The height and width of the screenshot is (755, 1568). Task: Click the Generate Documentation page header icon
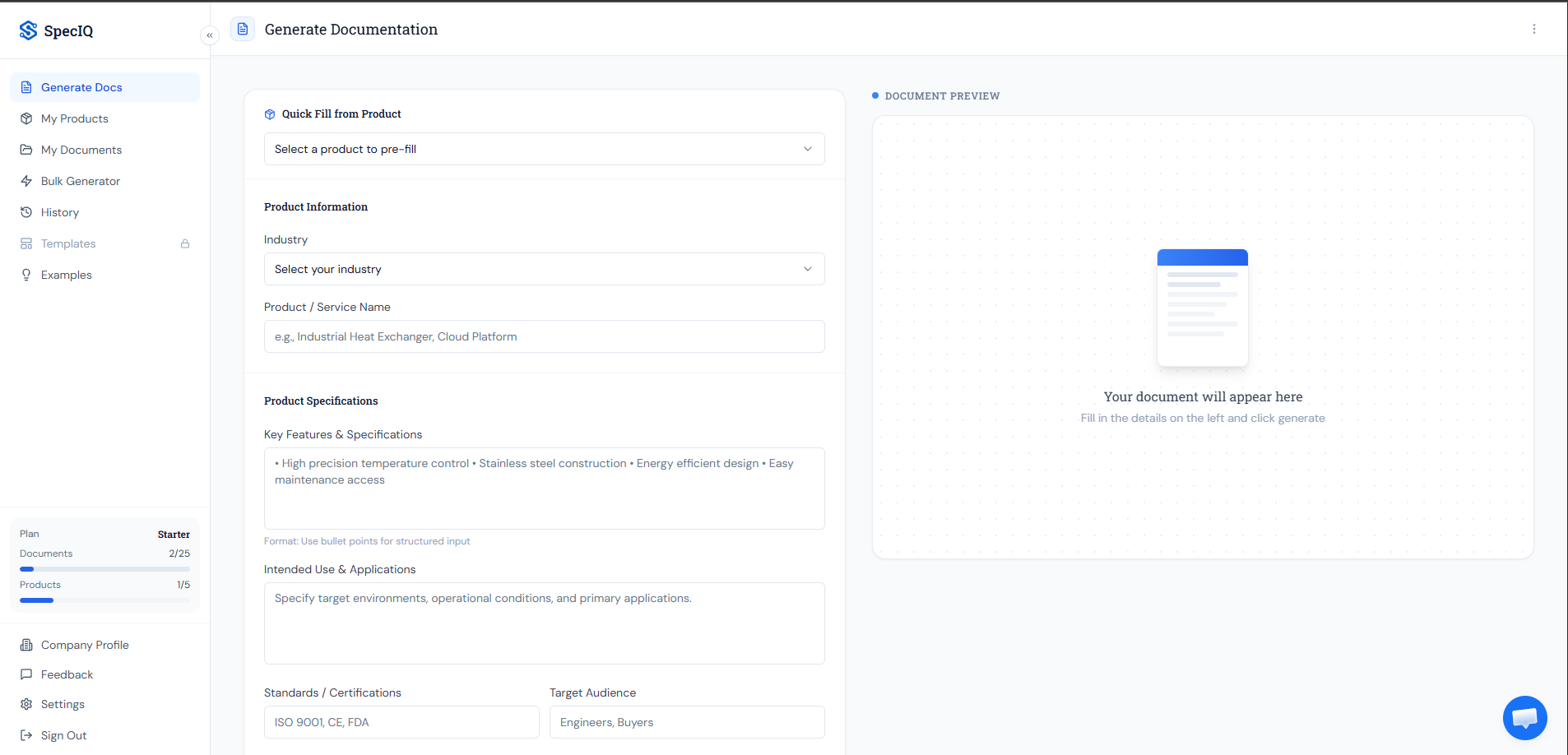point(243,29)
